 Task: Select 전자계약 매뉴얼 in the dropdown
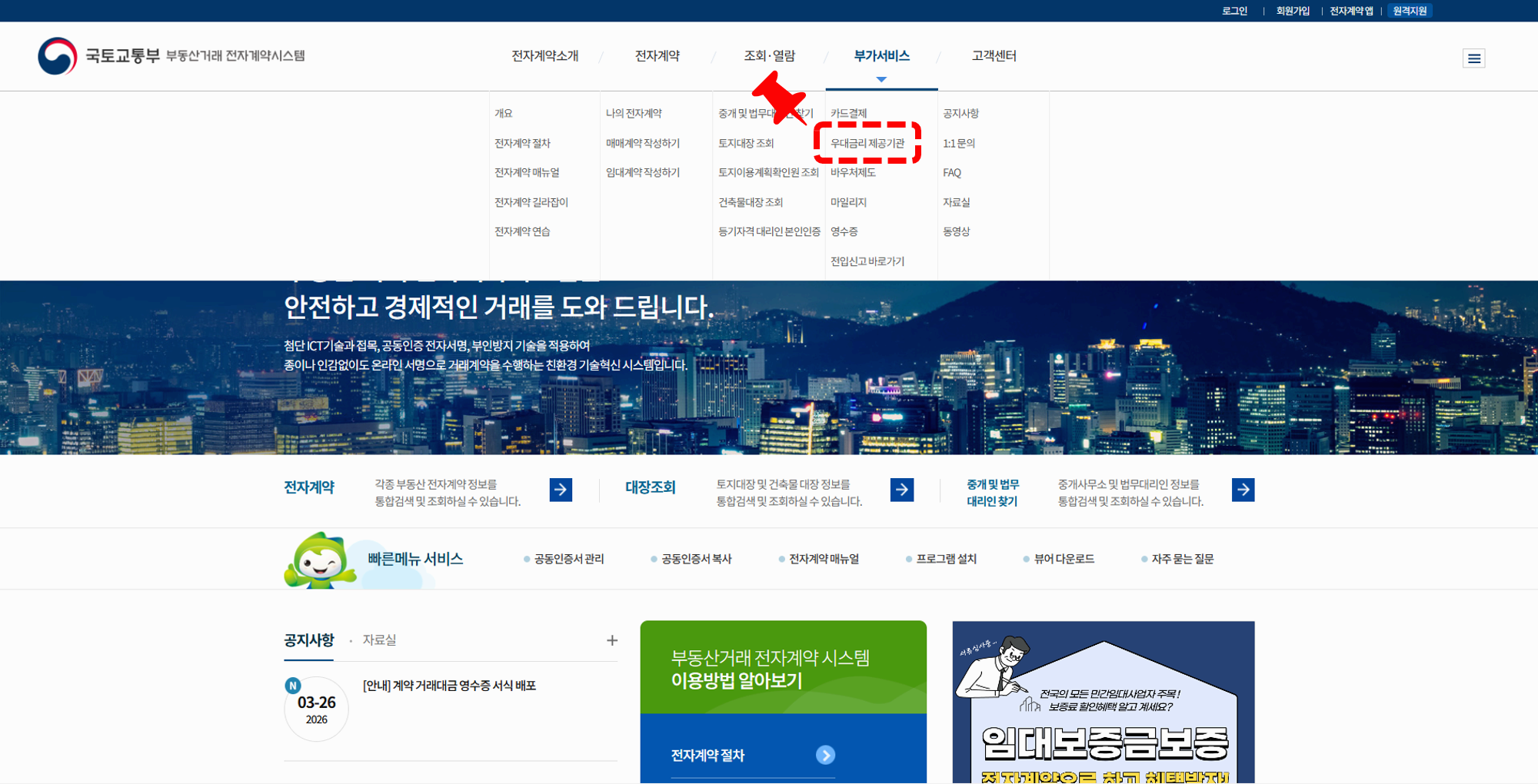click(527, 172)
